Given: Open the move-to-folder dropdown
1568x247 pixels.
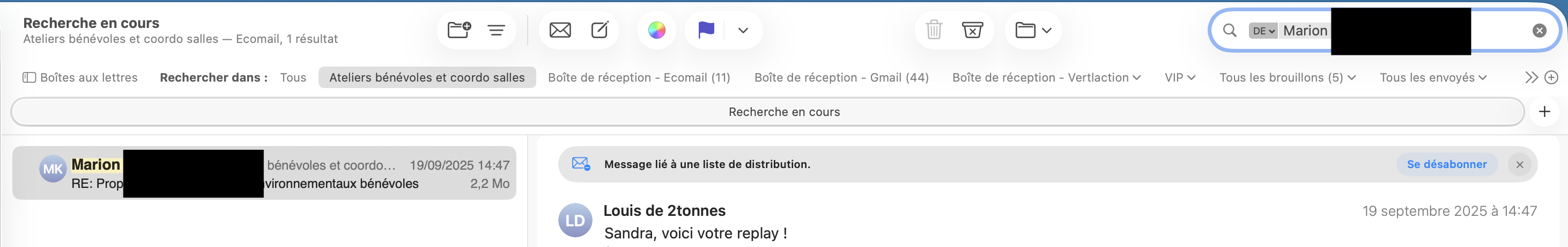Looking at the screenshot, I should coord(1033,30).
